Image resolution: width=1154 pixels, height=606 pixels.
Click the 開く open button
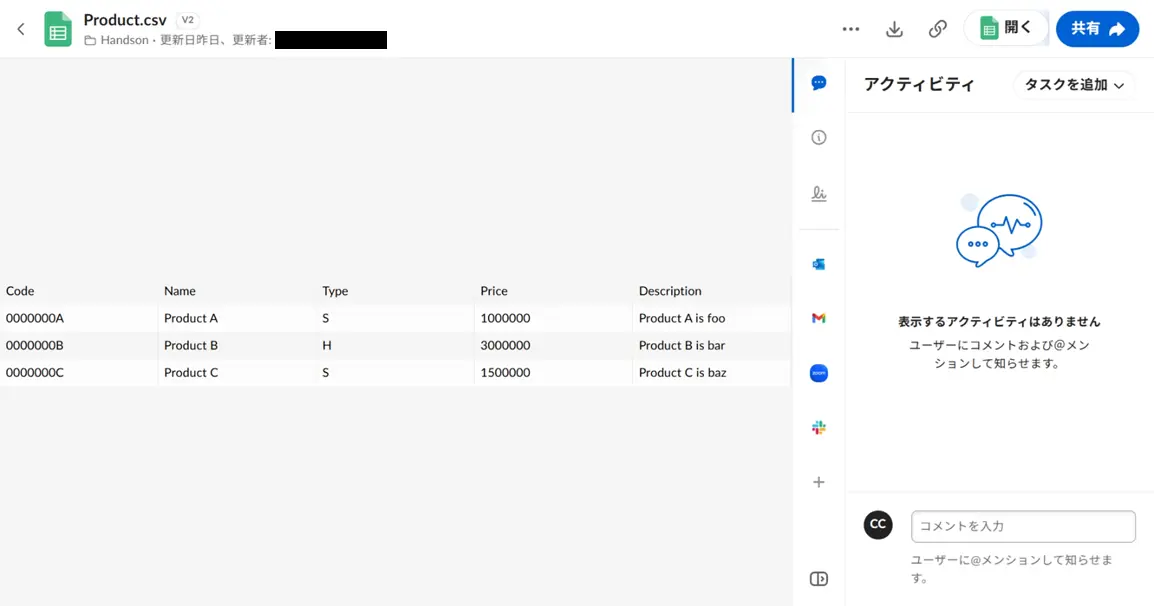1006,29
